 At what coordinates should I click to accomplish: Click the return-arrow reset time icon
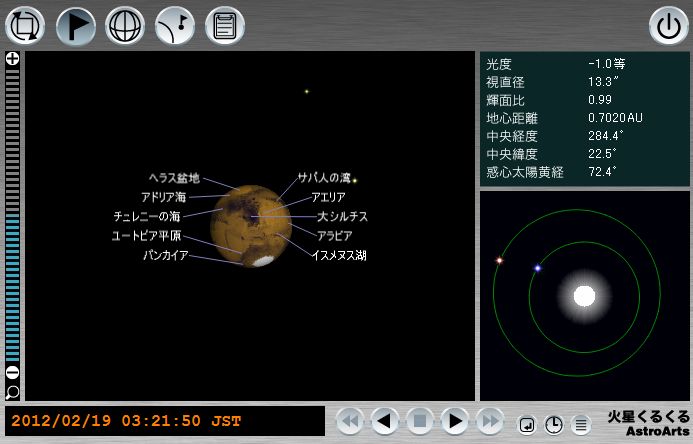point(527,425)
